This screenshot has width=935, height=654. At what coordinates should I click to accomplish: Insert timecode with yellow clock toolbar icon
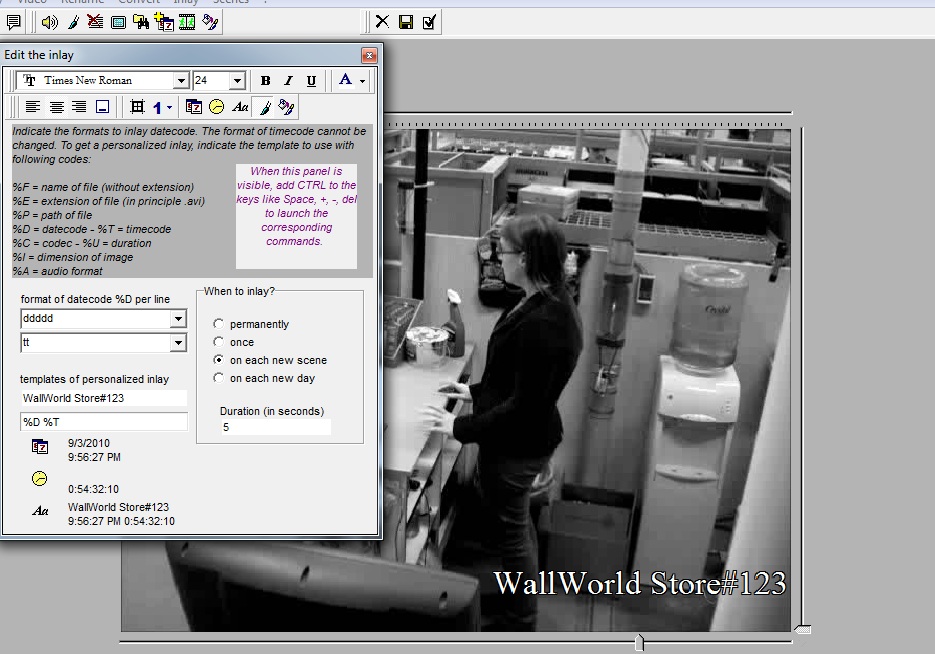(217, 107)
